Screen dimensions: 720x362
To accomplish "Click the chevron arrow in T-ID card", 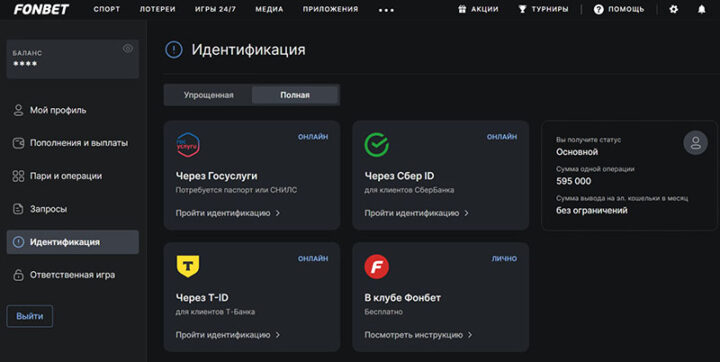I will pyautogui.click(x=278, y=335).
